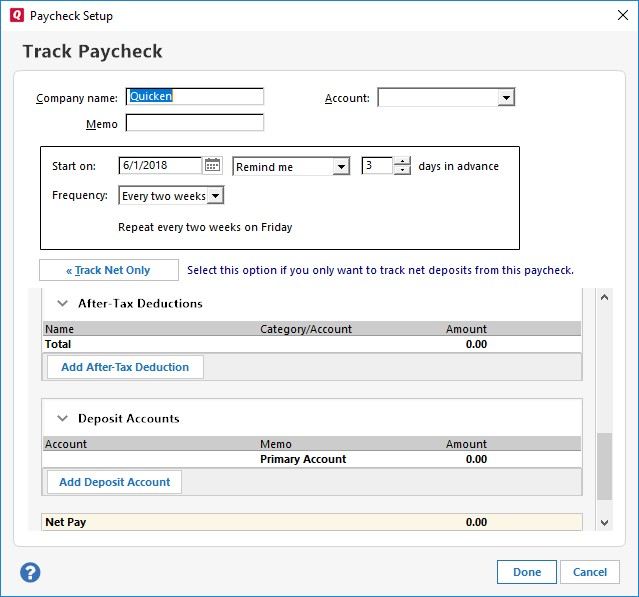Viewport: 639px width, 597px height.
Task: Open the Remind me dropdown
Action: [341, 167]
